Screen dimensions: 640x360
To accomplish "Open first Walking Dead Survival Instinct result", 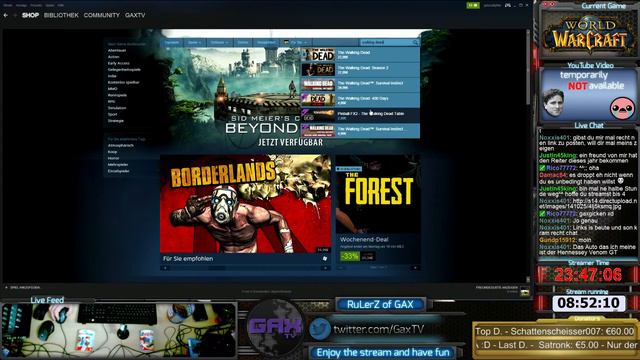I will [360, 85].
